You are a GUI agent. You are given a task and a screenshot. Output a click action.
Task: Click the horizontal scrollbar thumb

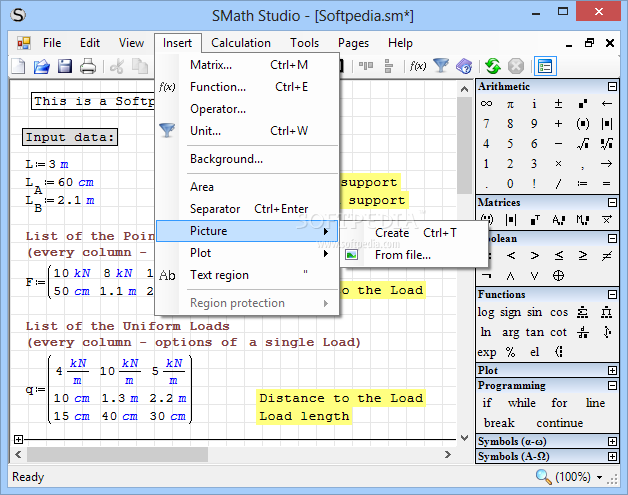point(117,455)
